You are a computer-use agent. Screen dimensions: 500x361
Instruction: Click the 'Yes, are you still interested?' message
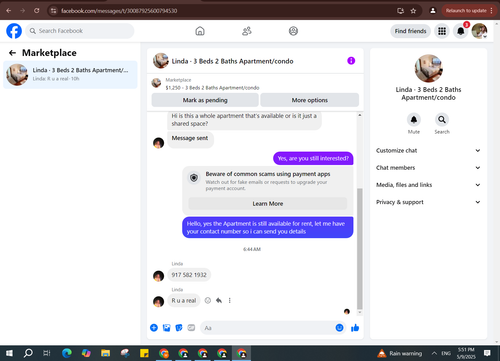[x=313, y=158]
